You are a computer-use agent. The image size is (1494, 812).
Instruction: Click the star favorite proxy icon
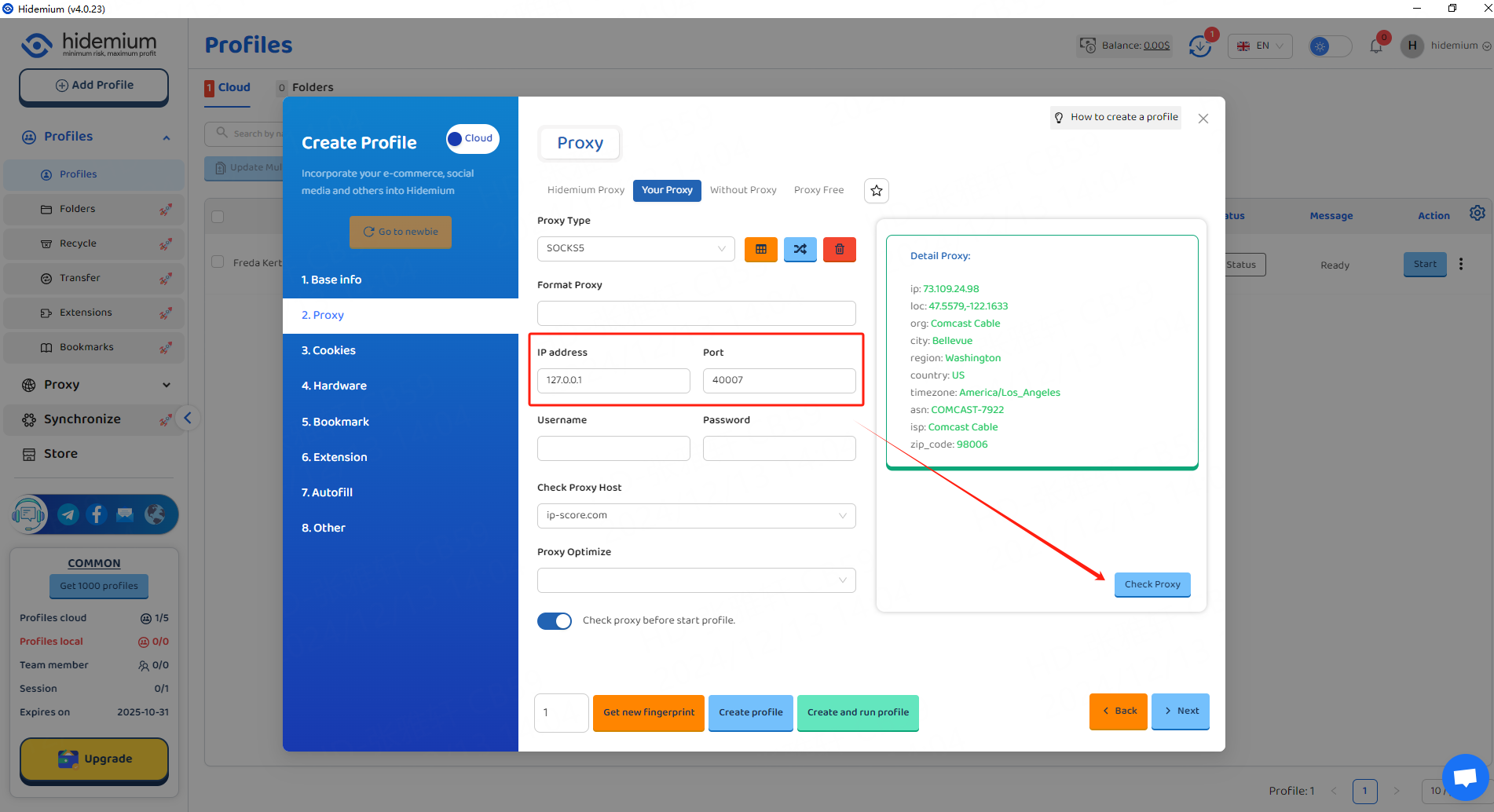877,191
